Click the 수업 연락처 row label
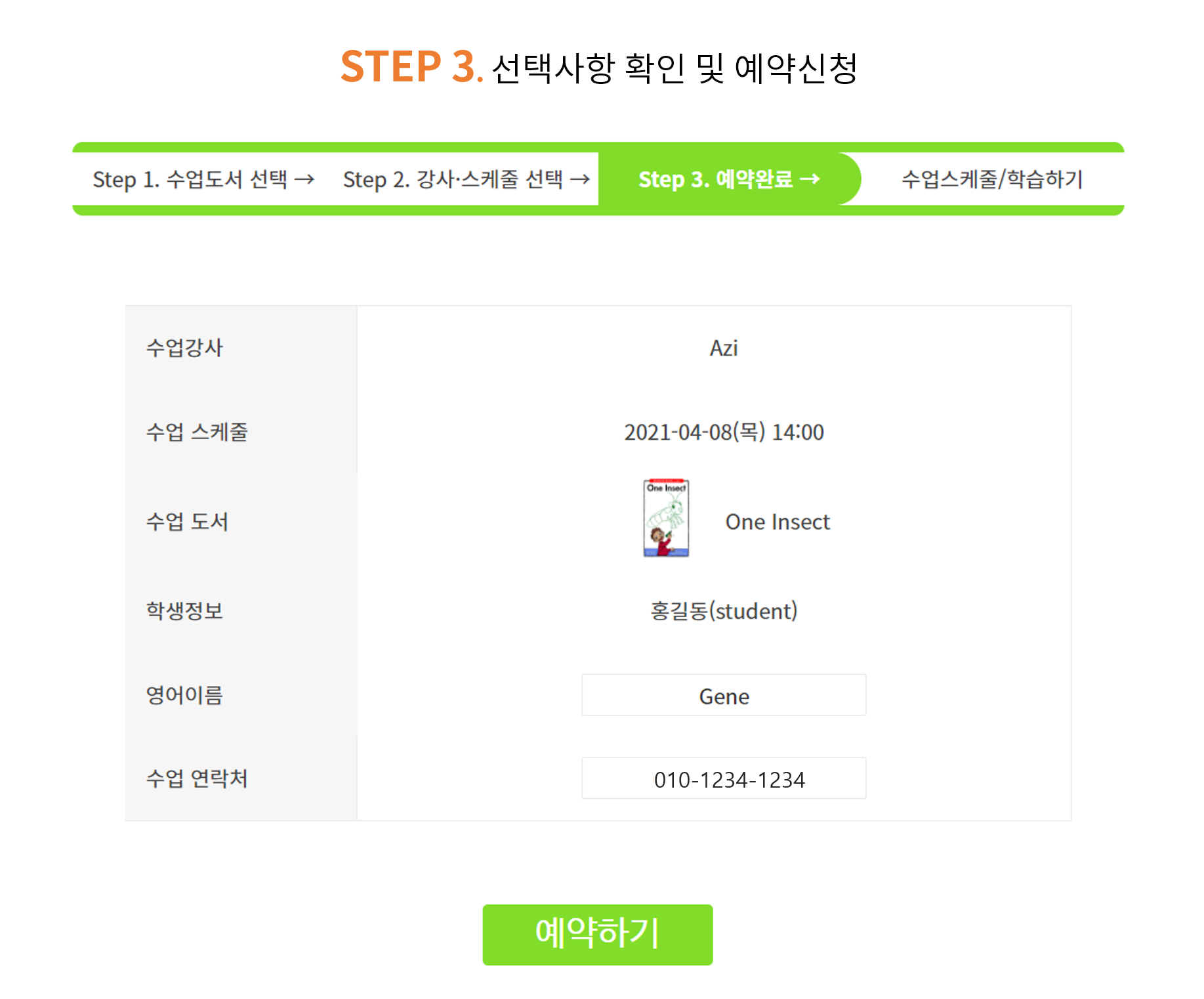Screen dimensions: 1204x999 [x=197, y=778]
